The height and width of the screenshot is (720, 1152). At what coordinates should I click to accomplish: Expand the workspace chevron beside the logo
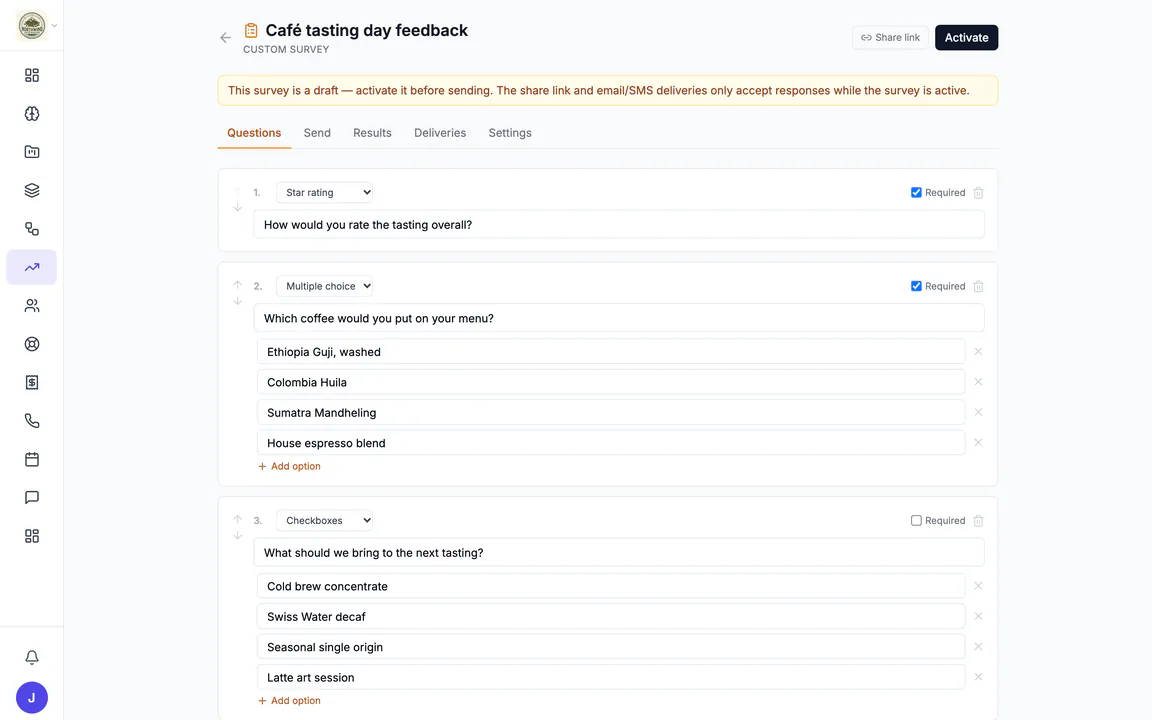pyautogui.click(x=54, y=26)
